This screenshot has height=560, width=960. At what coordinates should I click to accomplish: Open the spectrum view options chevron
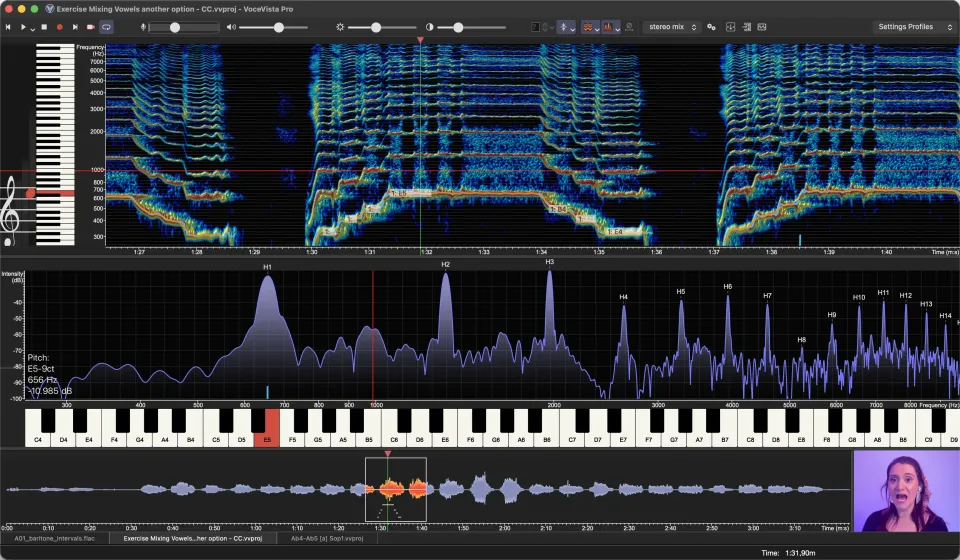tap(618, 29)
